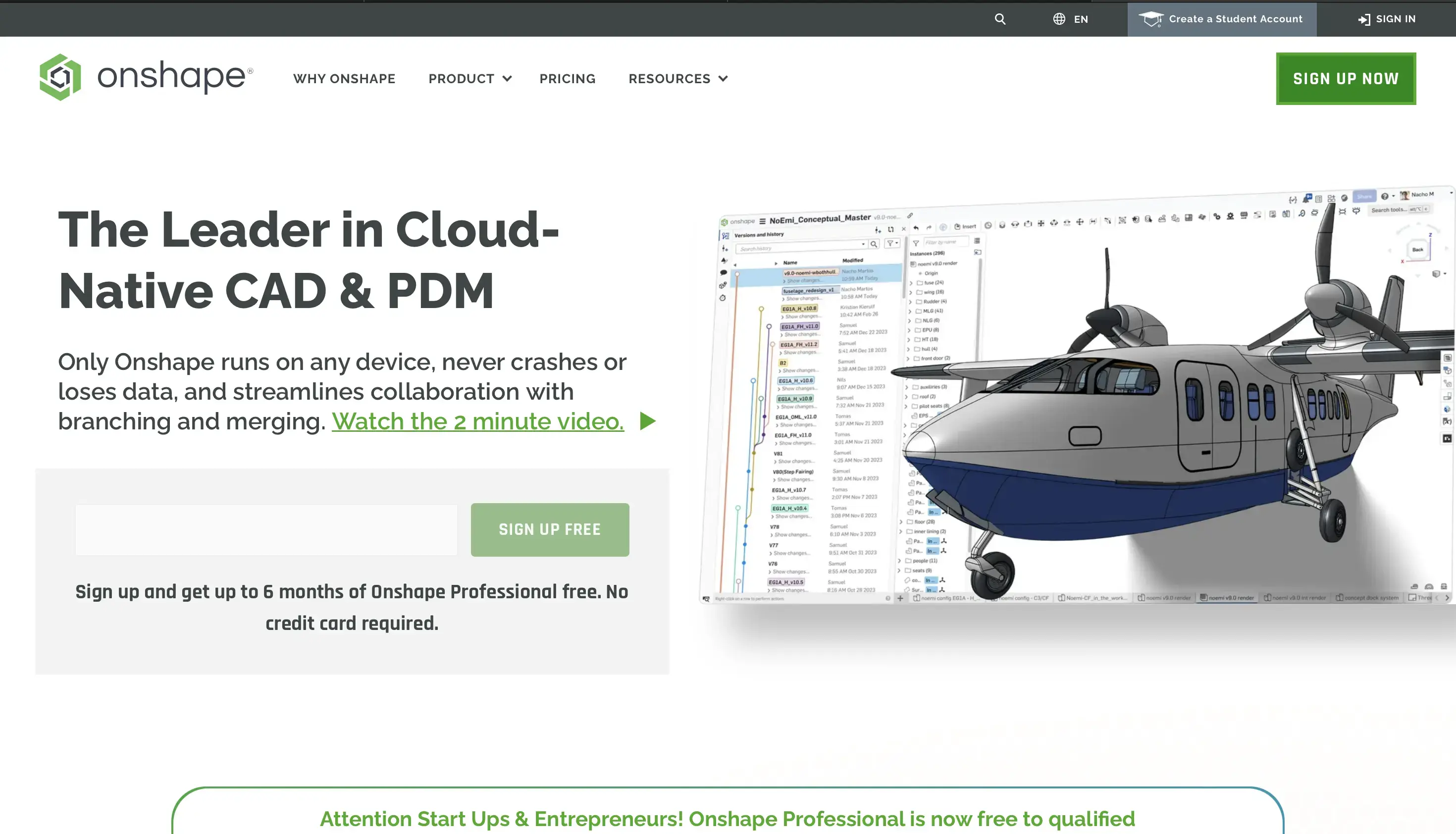This screenshot has width=1456, height=834.
Task: Click the Share button in Onshape
Action: (1364, 197)
